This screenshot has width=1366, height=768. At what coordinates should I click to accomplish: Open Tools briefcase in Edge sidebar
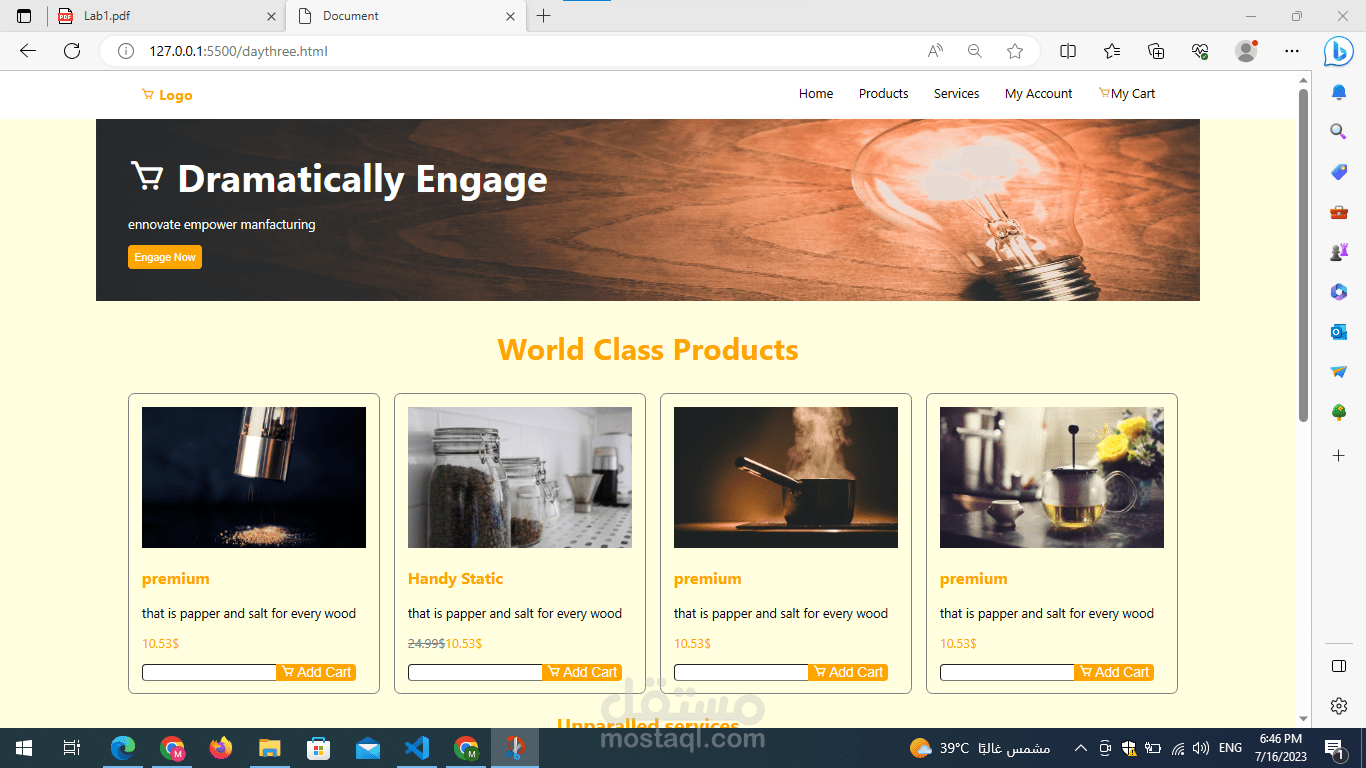click(x=1339, y=212)
